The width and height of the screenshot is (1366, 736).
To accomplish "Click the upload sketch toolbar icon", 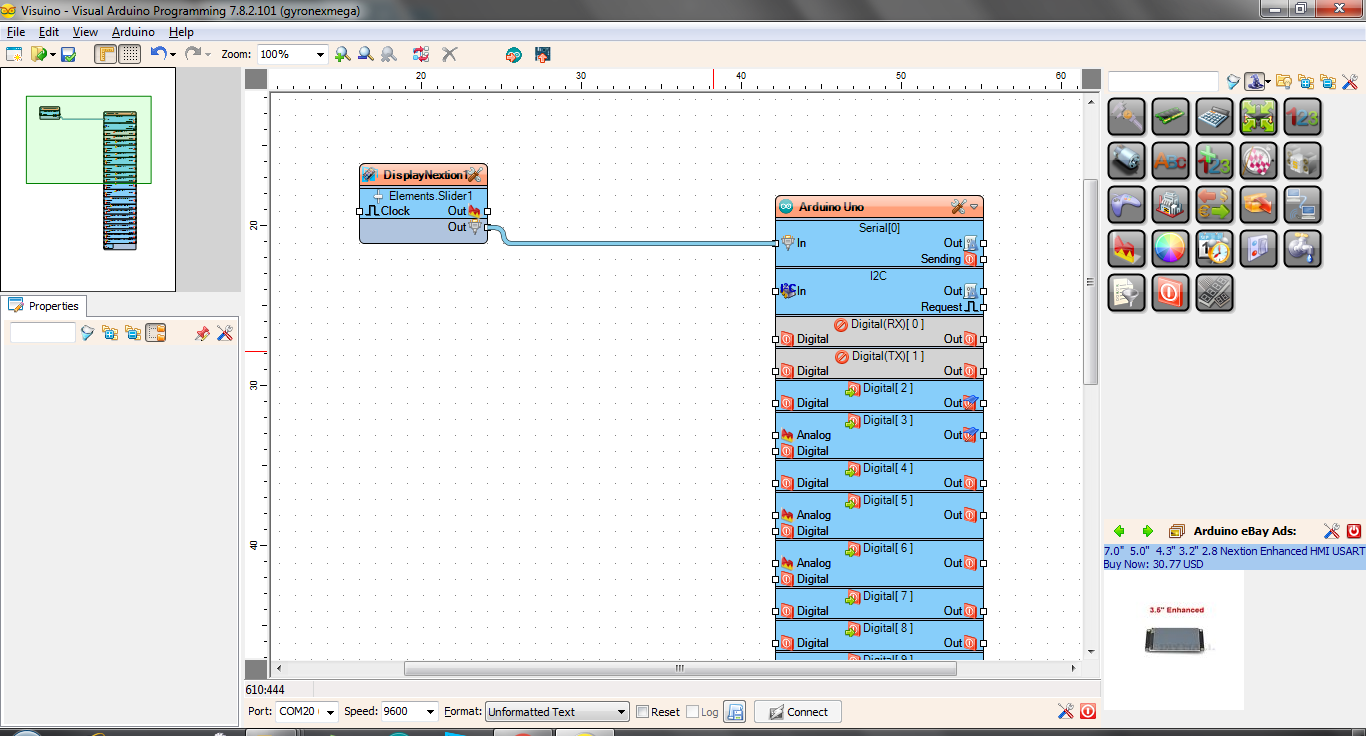I will click(x=541, y=55).
